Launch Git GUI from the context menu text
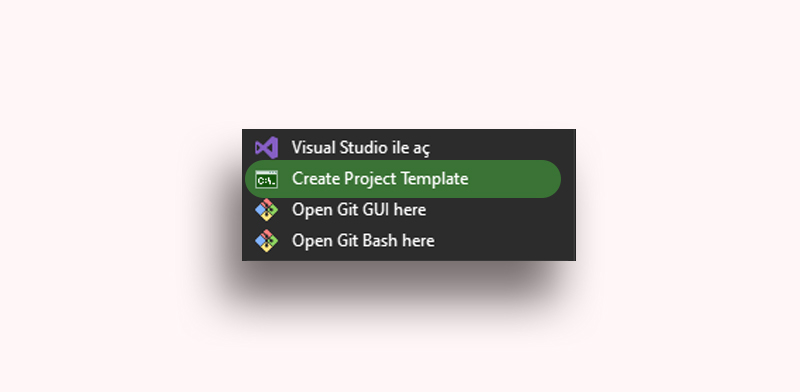The height and width of the screenshot is (392, 800). (x=359, y=210)
